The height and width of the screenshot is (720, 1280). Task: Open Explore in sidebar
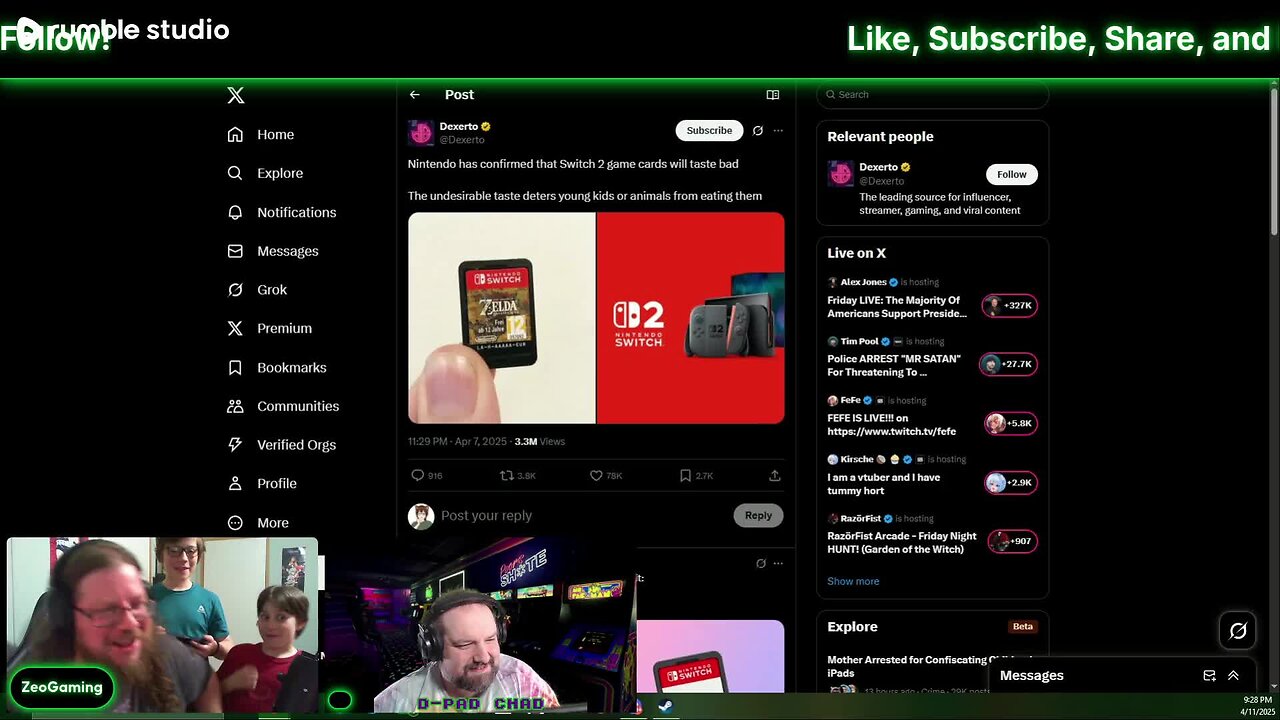pos(265,173)
